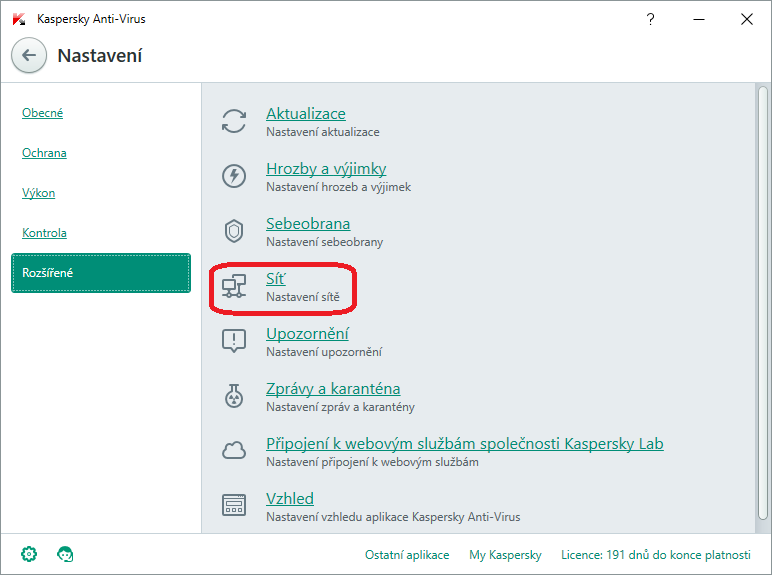Screen dimensions: 772x575
Task: Click the 'Nastavení hrozeb a výjimek' text
Action: click(x=339, y=187)
